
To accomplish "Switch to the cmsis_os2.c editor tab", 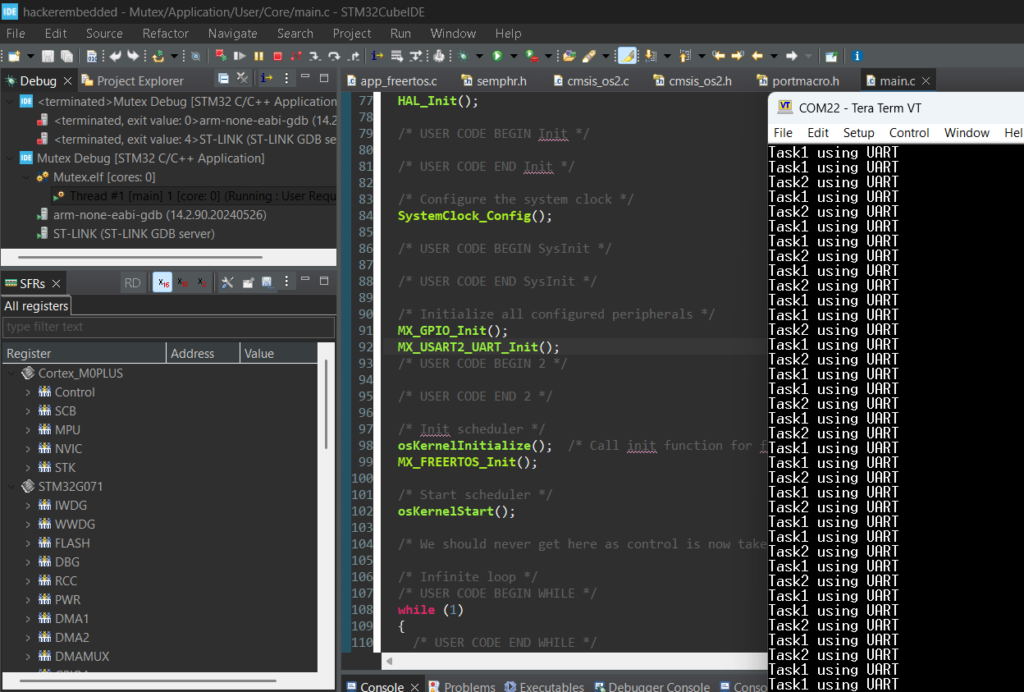I will [x=598, y=81].
